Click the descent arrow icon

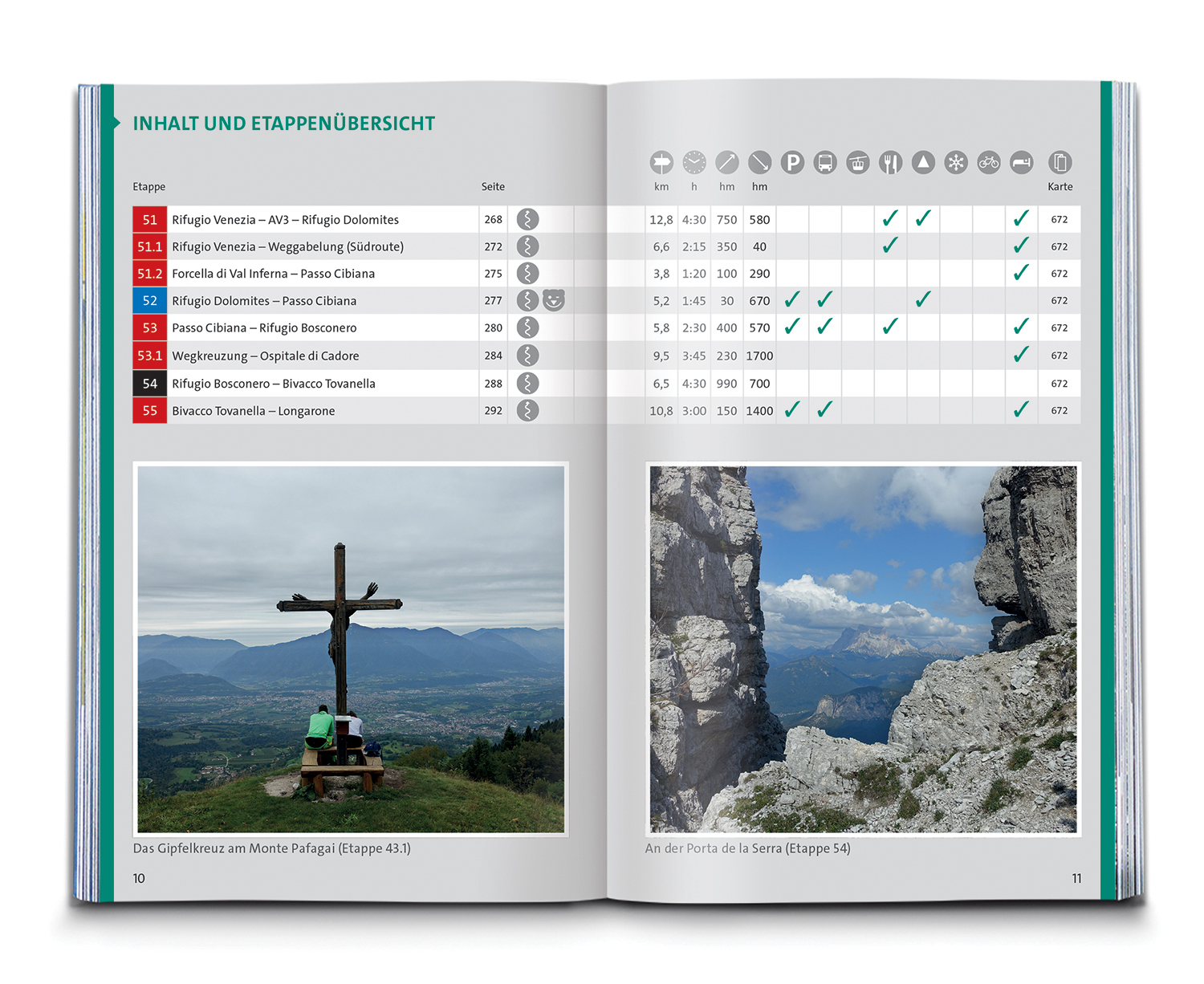759,163
